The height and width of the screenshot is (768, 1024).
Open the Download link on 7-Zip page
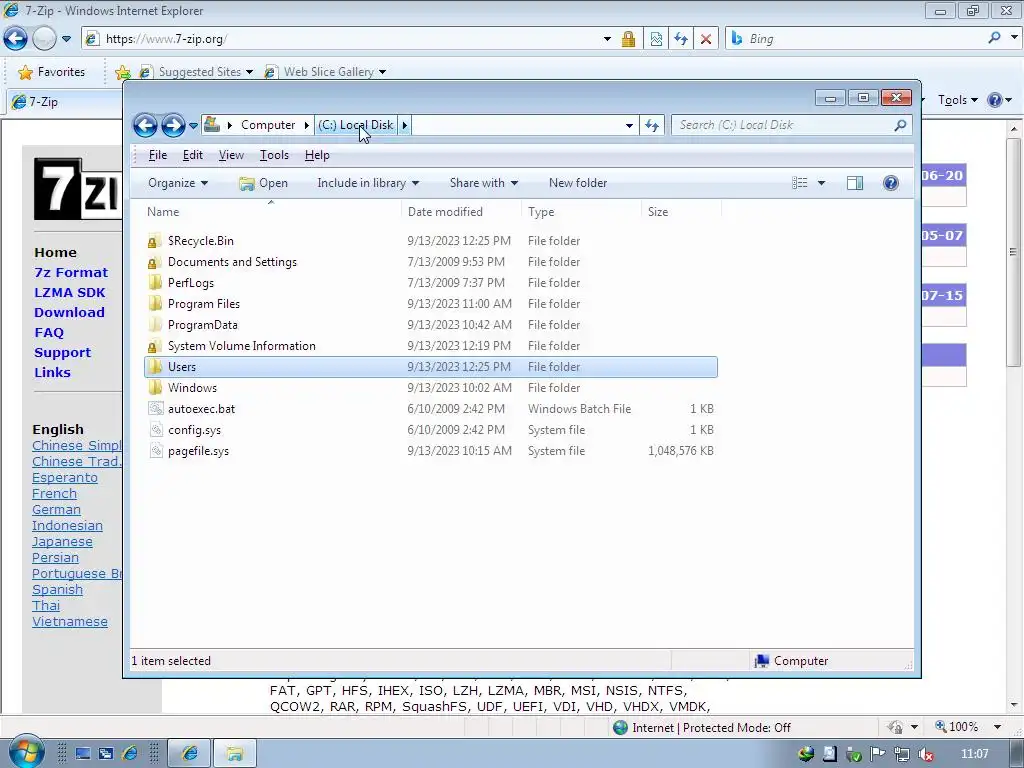pyautogui.click(x=69, y=312)
